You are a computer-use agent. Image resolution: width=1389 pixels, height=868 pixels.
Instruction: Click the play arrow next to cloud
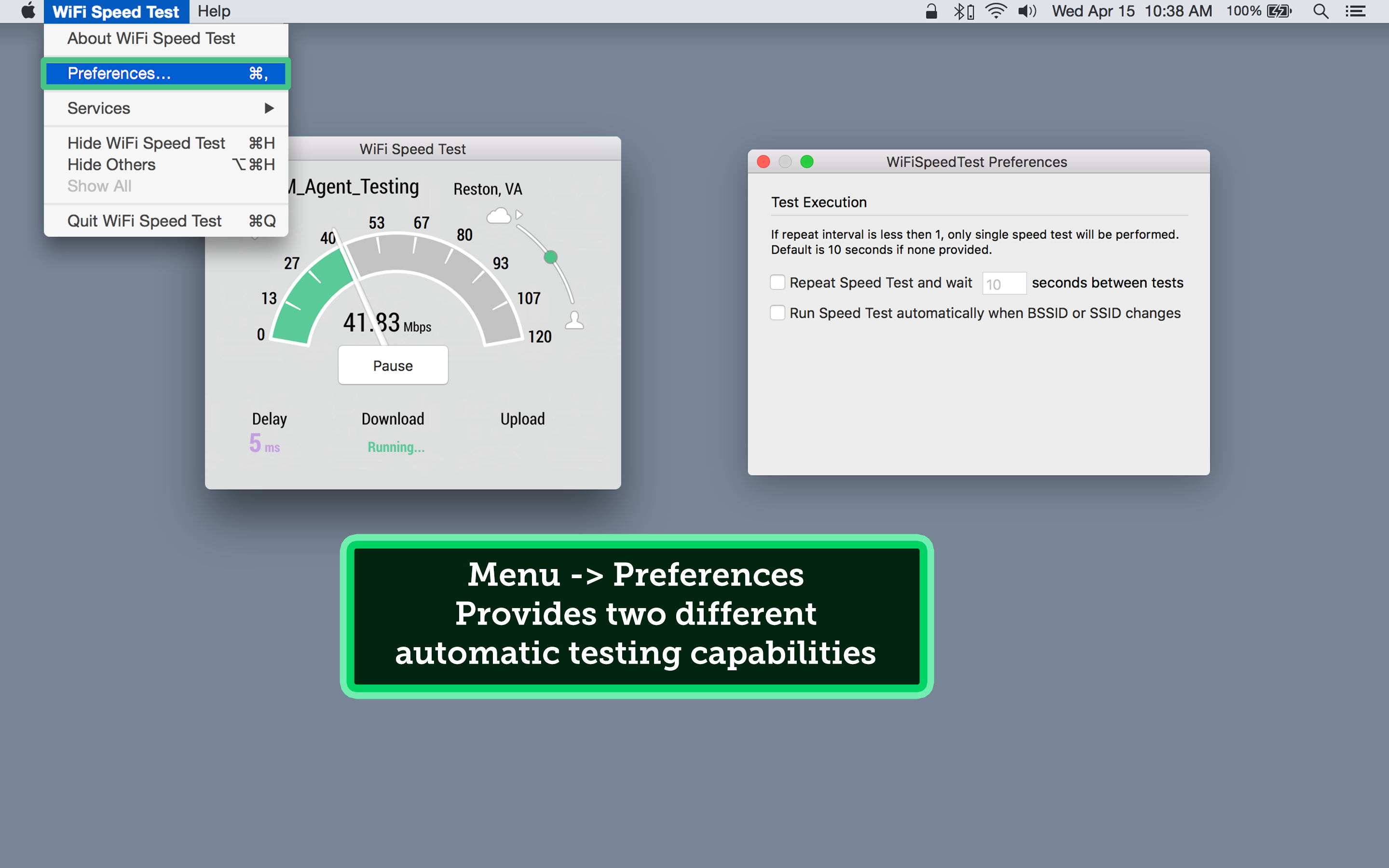coord(519,215)
